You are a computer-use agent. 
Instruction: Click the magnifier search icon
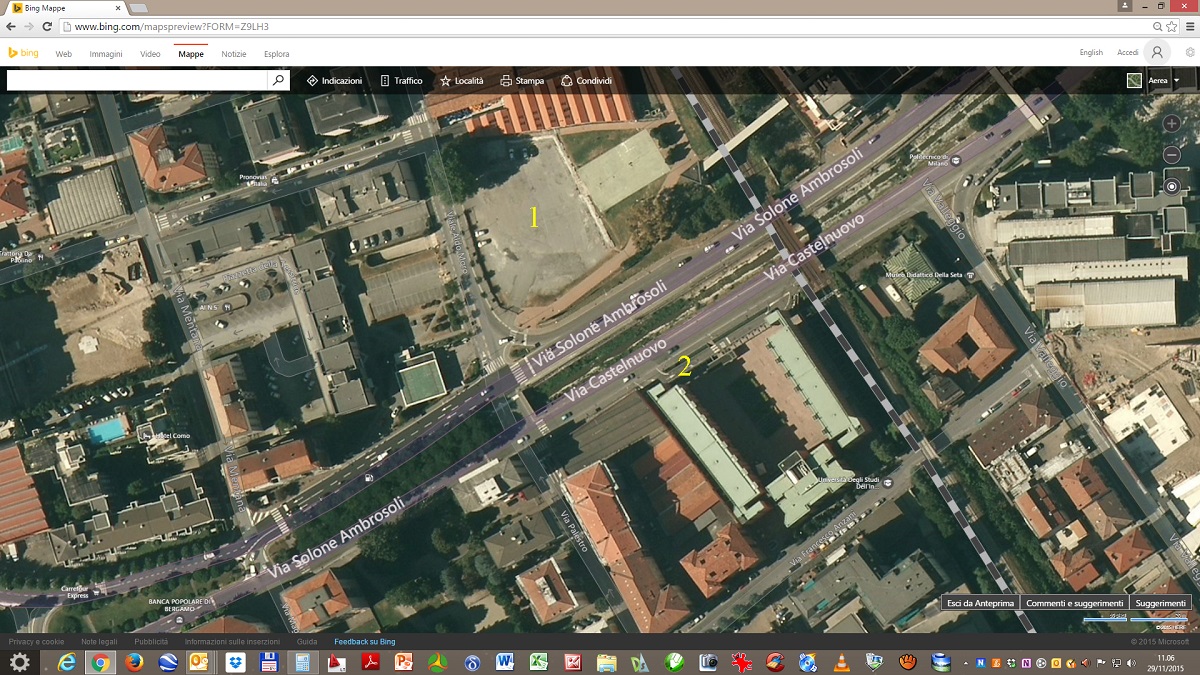pos(278,80)
